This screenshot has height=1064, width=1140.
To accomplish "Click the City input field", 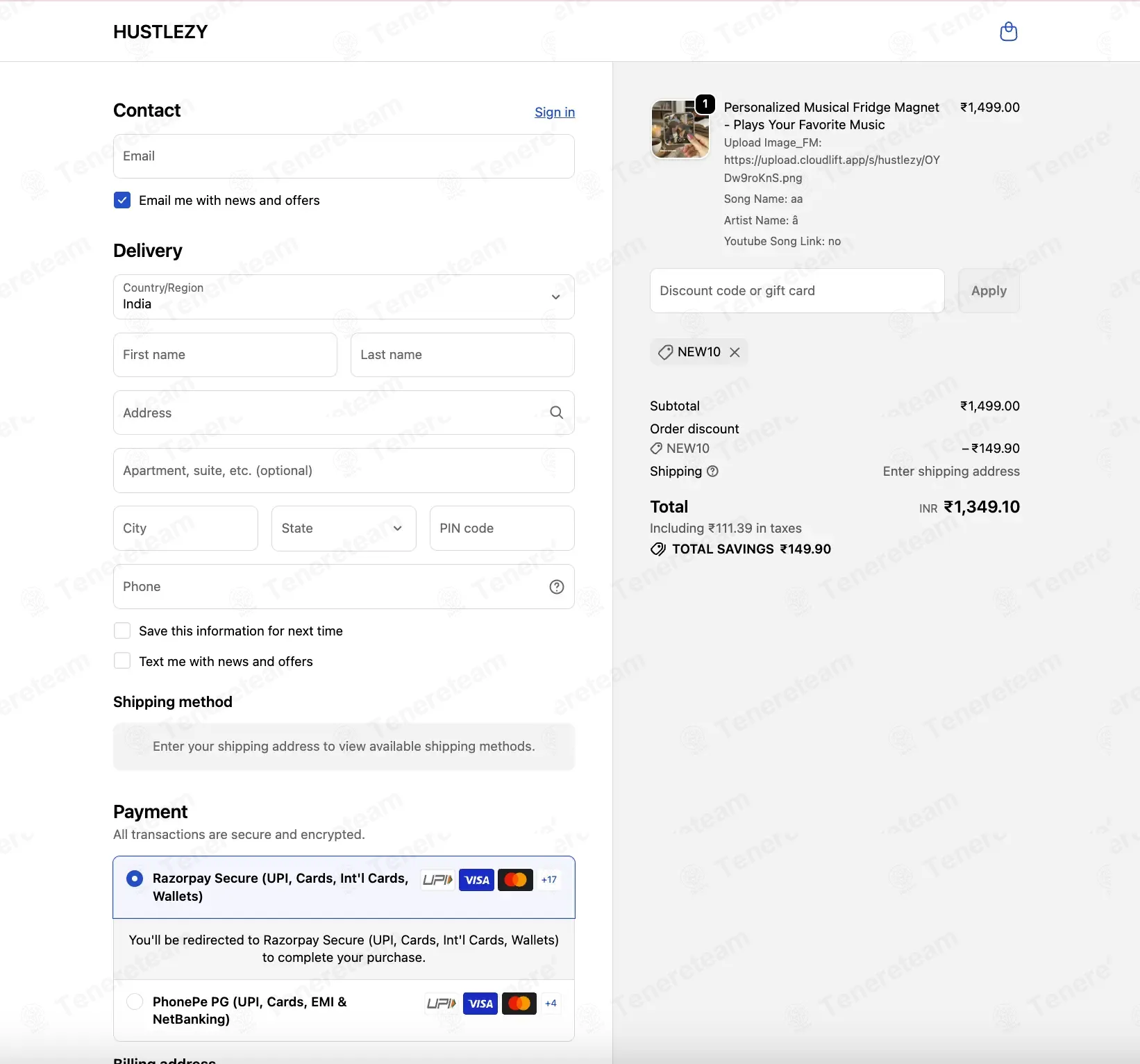I will (x=185, y=529).
